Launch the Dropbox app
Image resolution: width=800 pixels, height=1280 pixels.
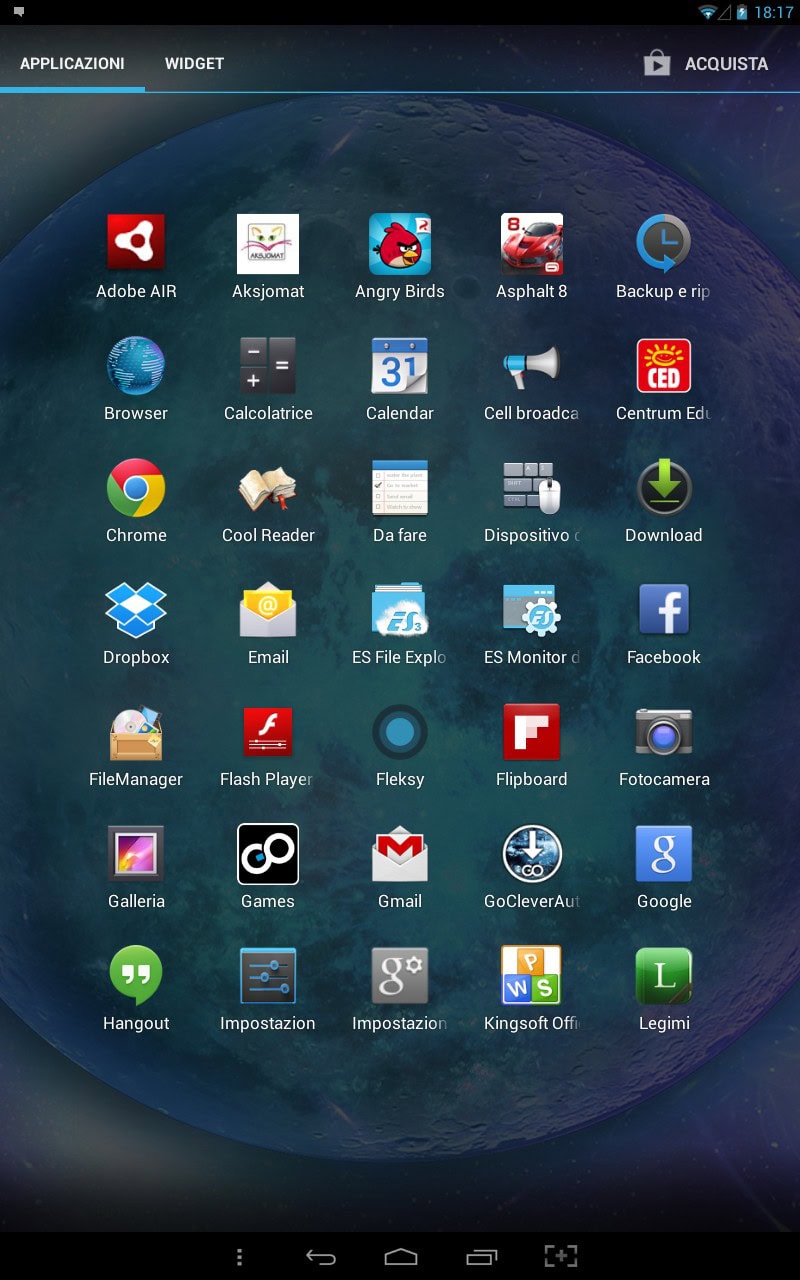point(136,609)
